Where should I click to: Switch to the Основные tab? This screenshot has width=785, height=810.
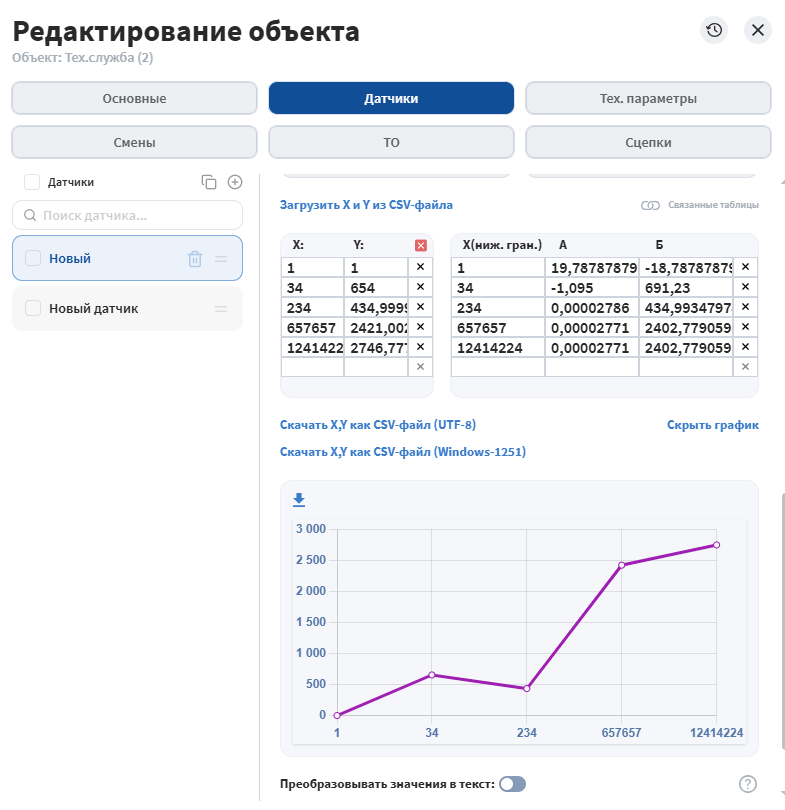point(134,98)
